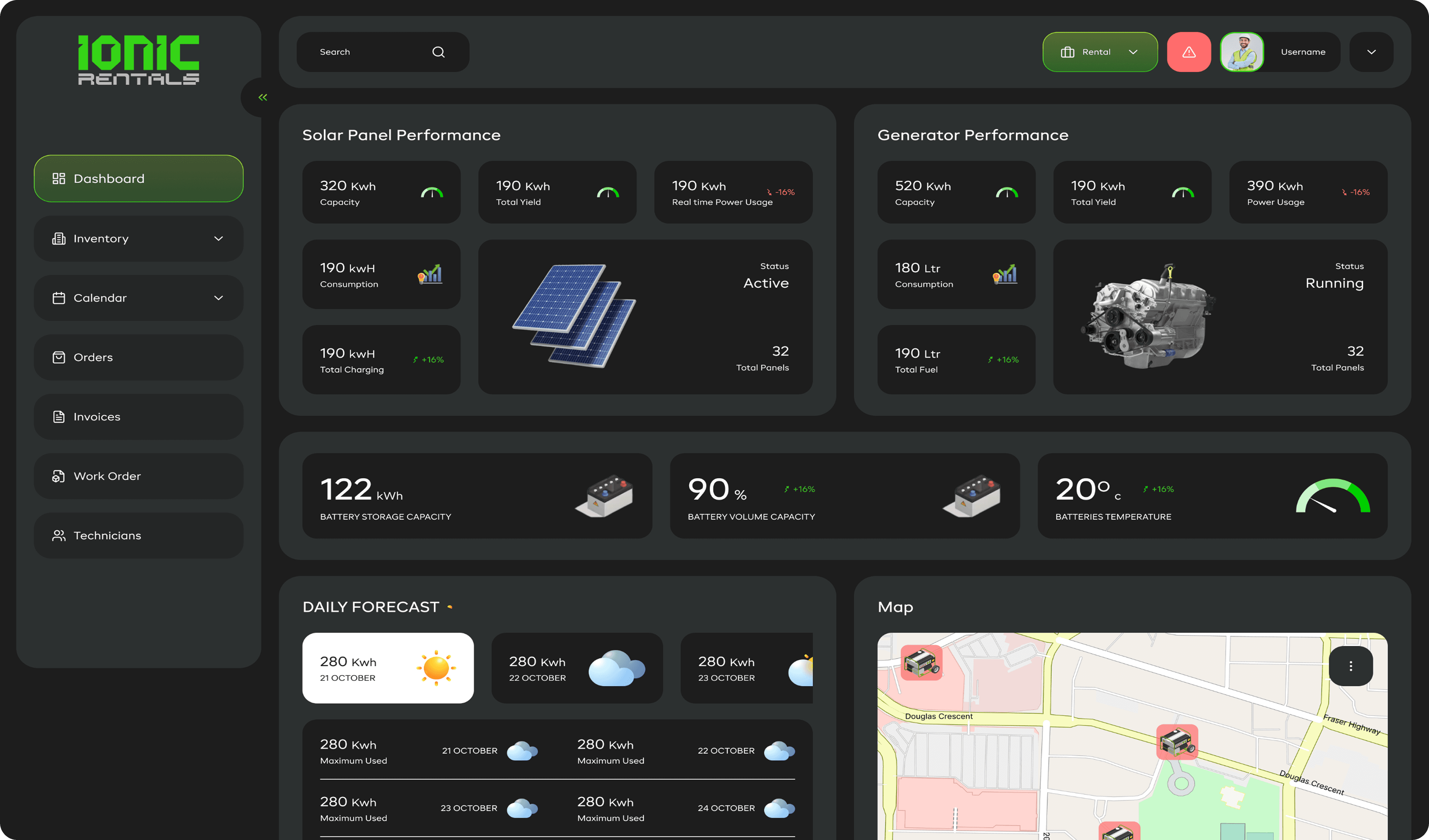Collapse sidebar with double-chevron icon
This screenshot has height=840, width=1429.
point(263,97)
